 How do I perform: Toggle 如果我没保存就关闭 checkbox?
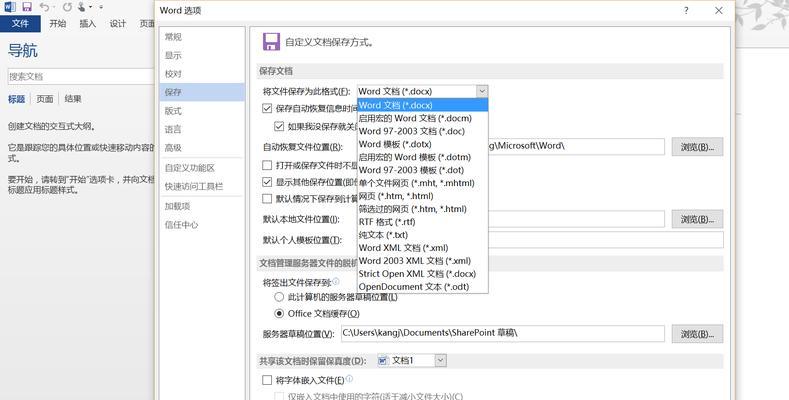pyautogui.click(x=279, y=126)
